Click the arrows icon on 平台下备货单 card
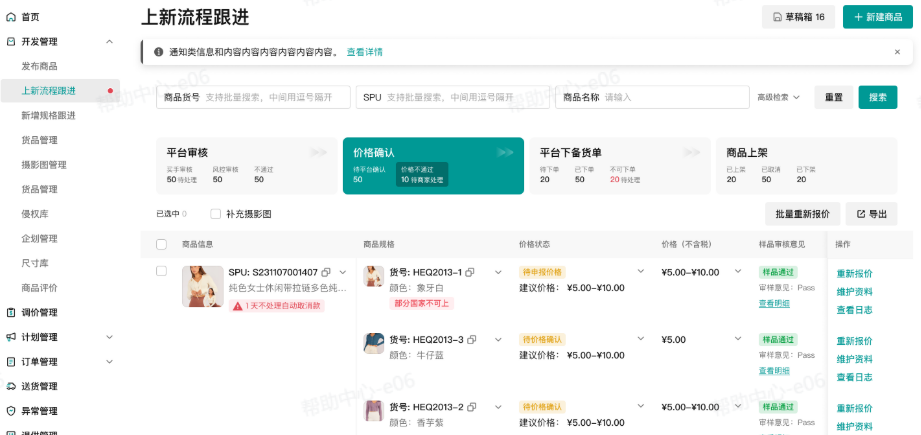Viewport: 921px width, 435px height. pyautogui.click(x=692, y=153)
